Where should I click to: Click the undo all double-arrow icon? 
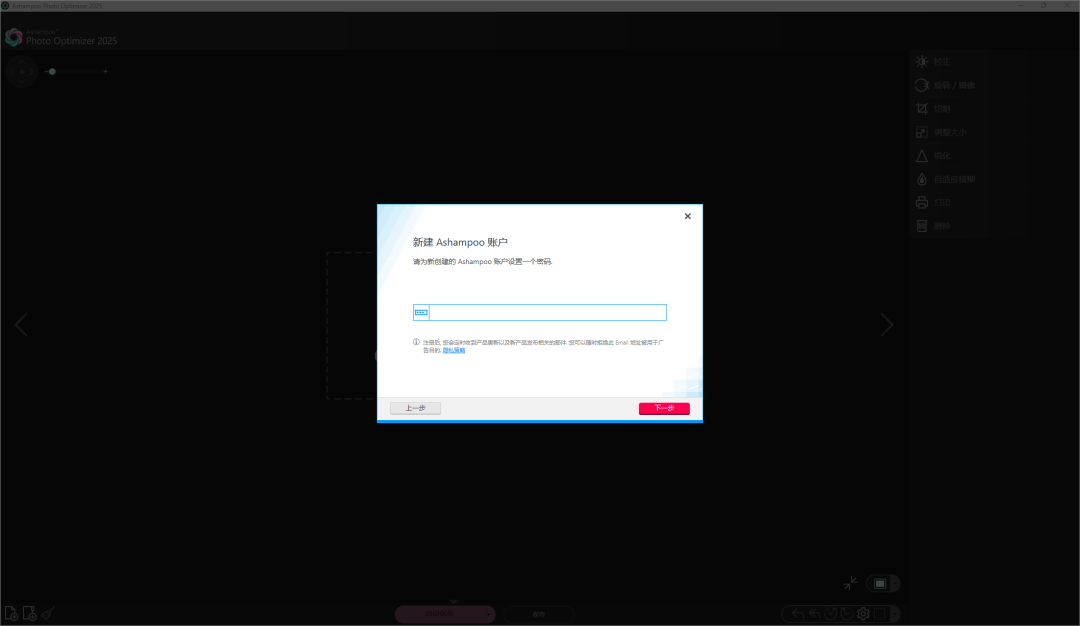pyautogui.click(x=814, y=614)
